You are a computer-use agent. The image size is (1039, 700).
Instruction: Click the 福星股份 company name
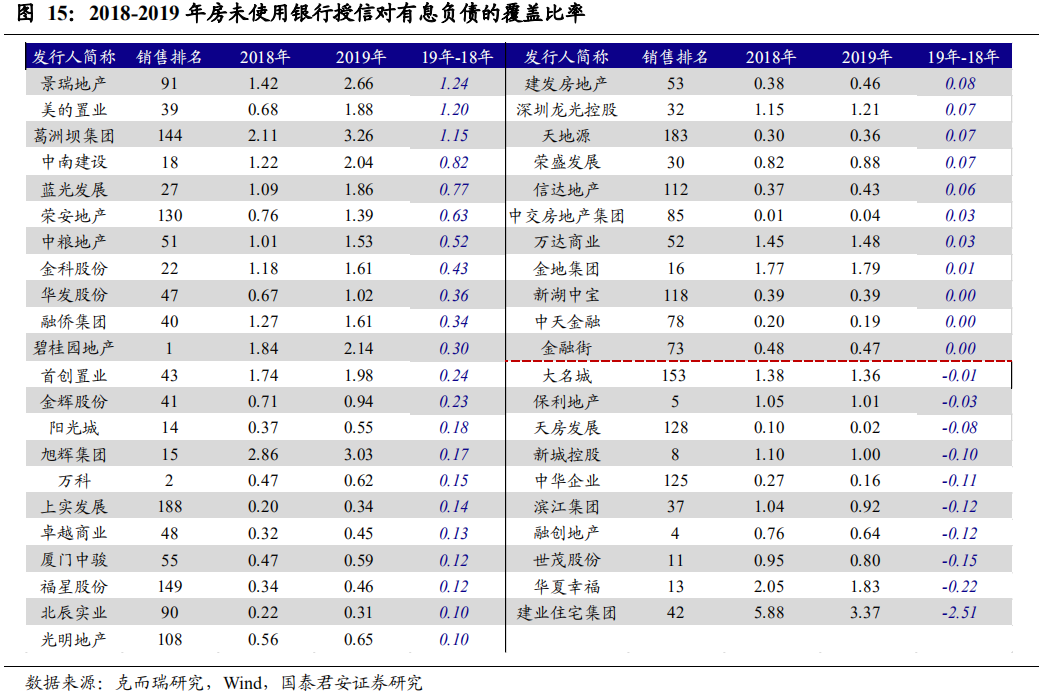tap(74, 587)
